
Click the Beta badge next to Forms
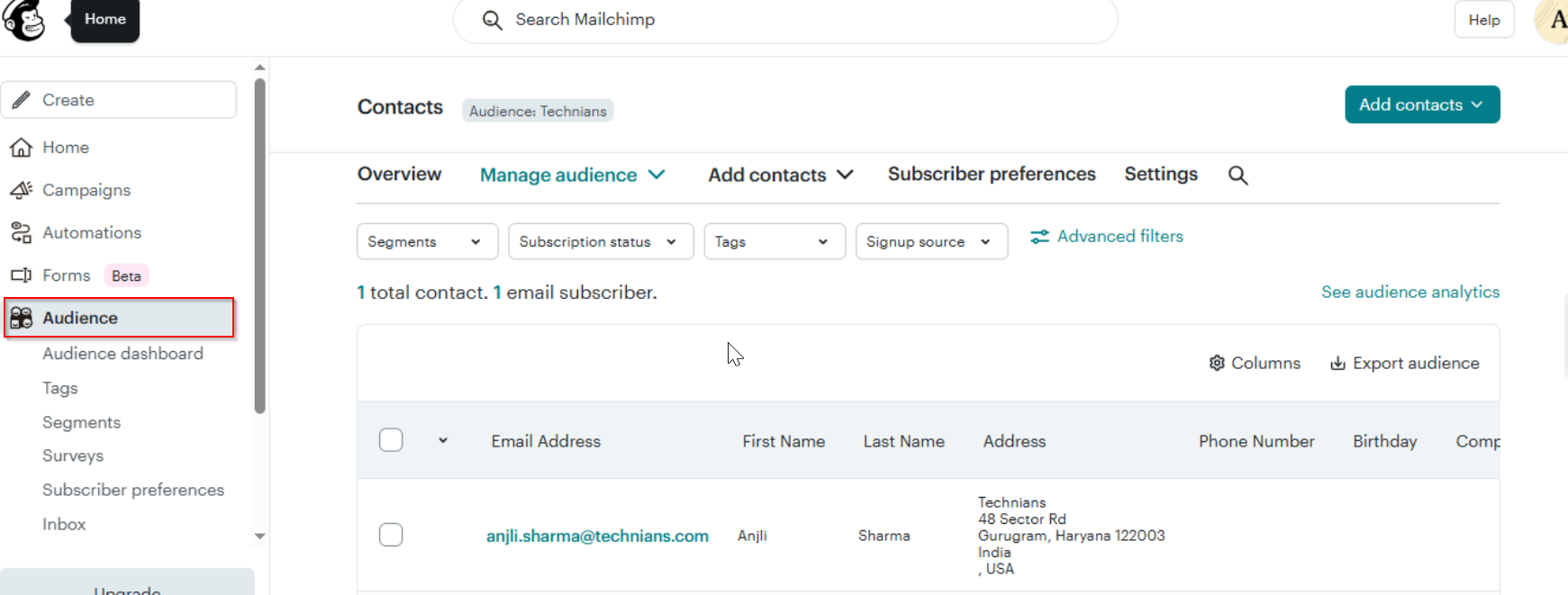click(x=126, y=275)
